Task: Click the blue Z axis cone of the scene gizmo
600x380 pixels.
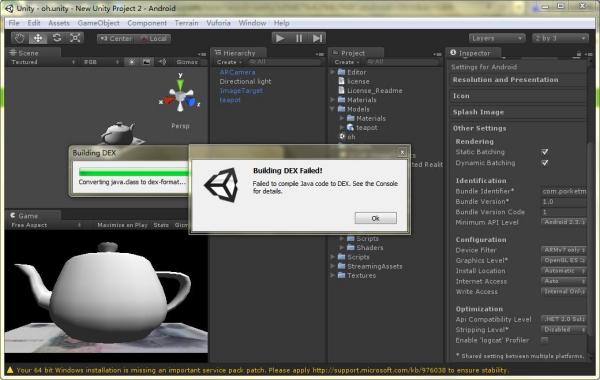Action: click(x=191, y=101)
